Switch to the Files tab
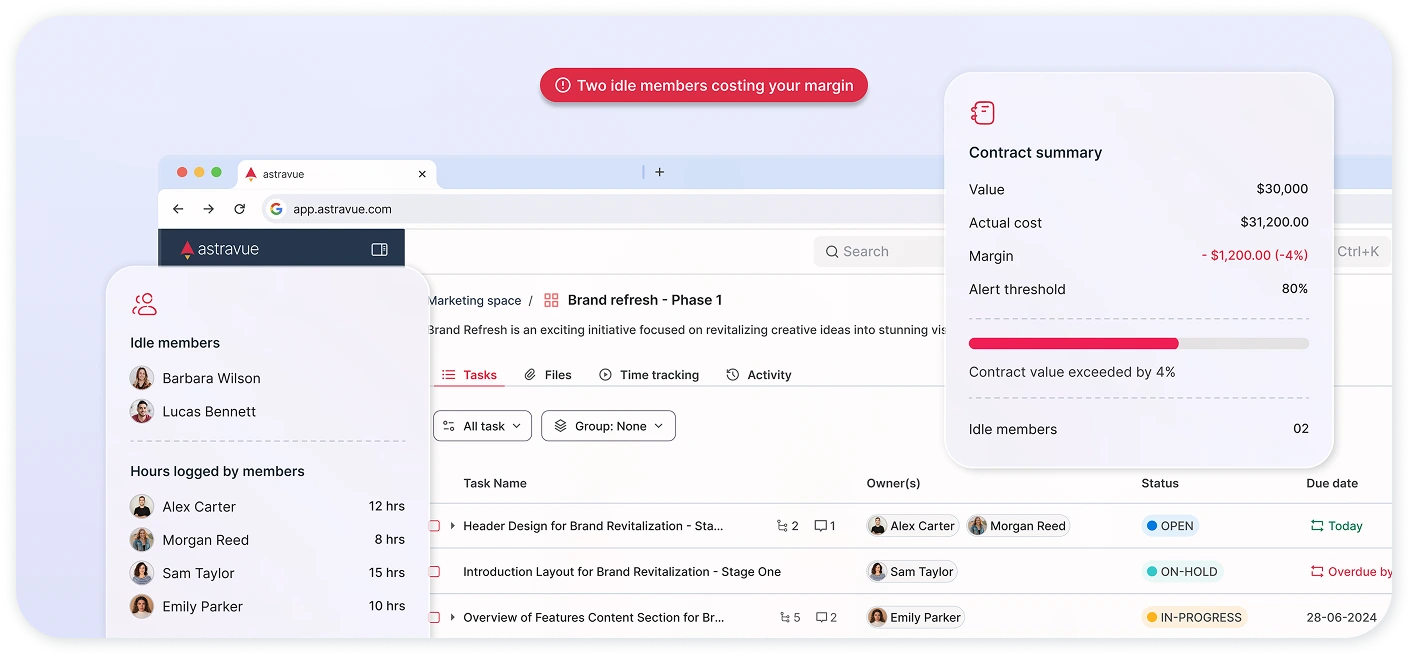The image size is (1408, 654). coord(548,375)
